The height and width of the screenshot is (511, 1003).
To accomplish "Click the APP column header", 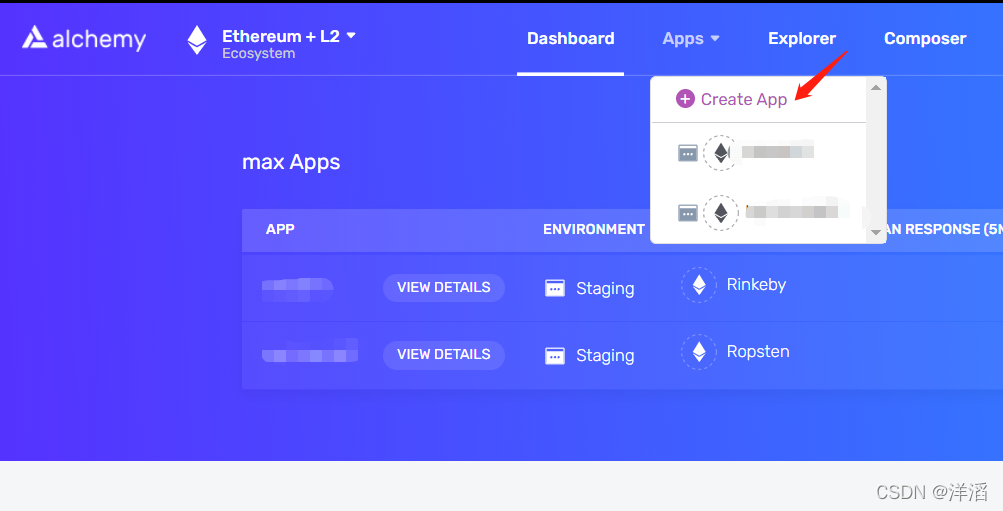I will point(280,229).
